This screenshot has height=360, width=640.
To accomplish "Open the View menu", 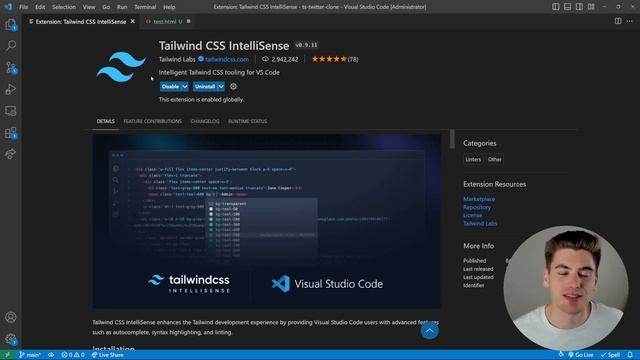I will (x=89, y=7).
